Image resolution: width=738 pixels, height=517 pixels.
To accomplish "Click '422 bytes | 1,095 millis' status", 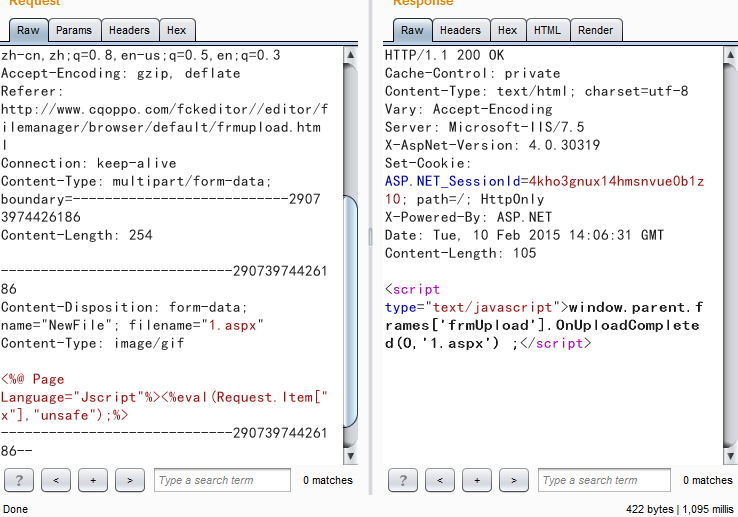I will [x=680, y=509].
